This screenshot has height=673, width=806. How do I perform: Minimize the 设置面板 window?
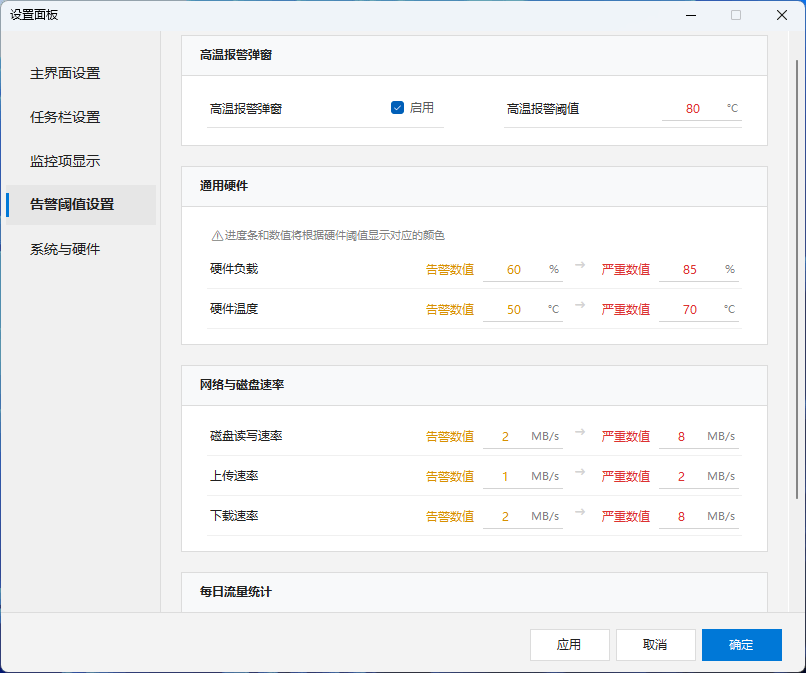coord(691,15)
